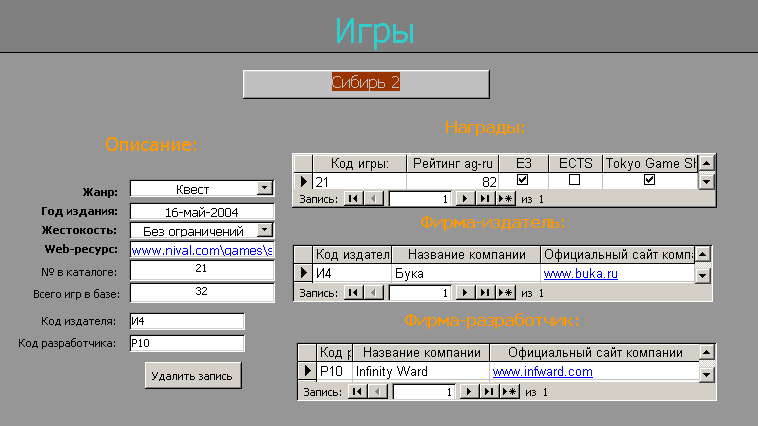Add new record in Фирма-издатель navigator

(x=506, y=293)
